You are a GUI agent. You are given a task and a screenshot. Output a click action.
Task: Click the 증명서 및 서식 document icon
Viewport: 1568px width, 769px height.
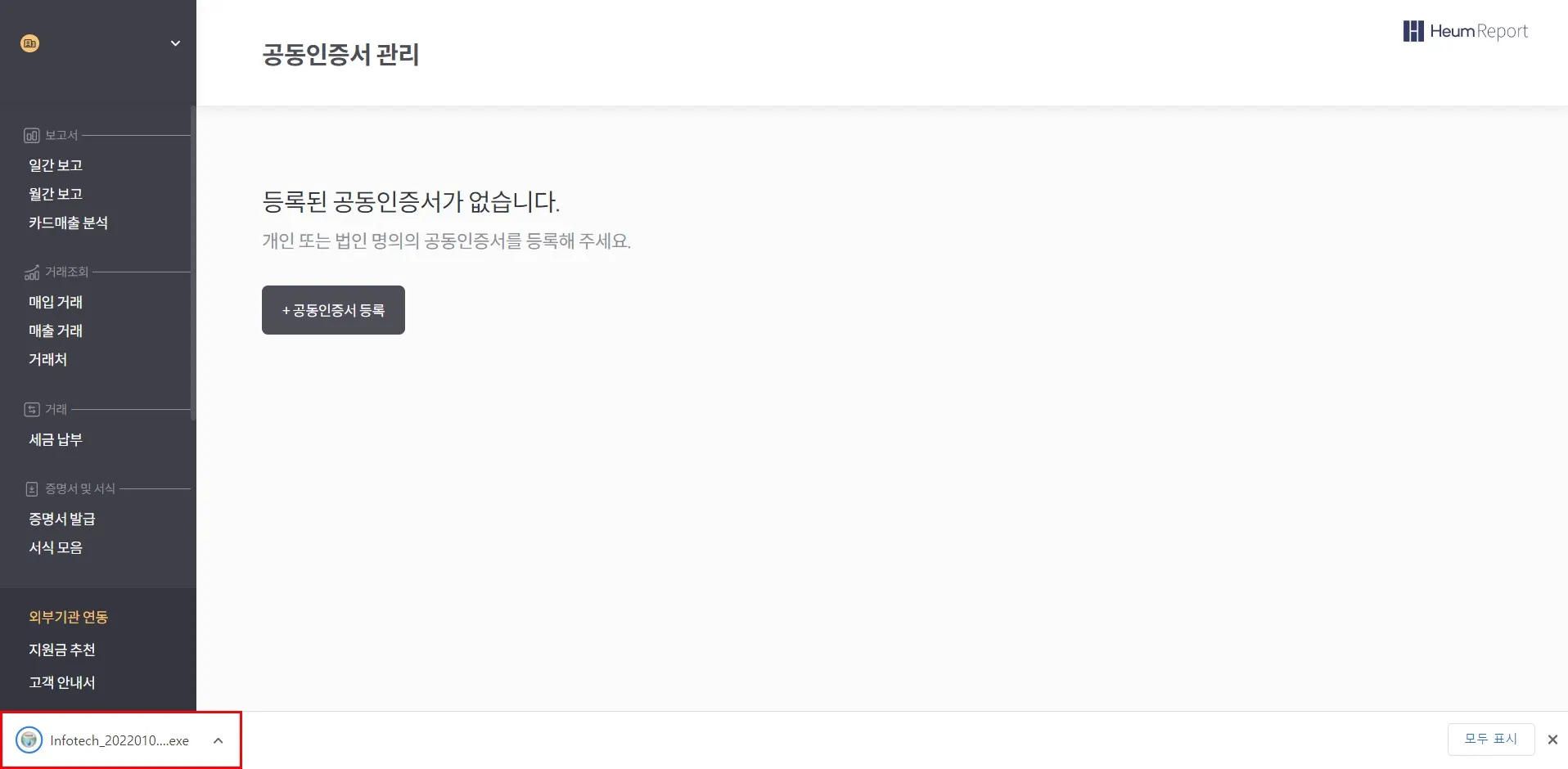tap(32, 489)
